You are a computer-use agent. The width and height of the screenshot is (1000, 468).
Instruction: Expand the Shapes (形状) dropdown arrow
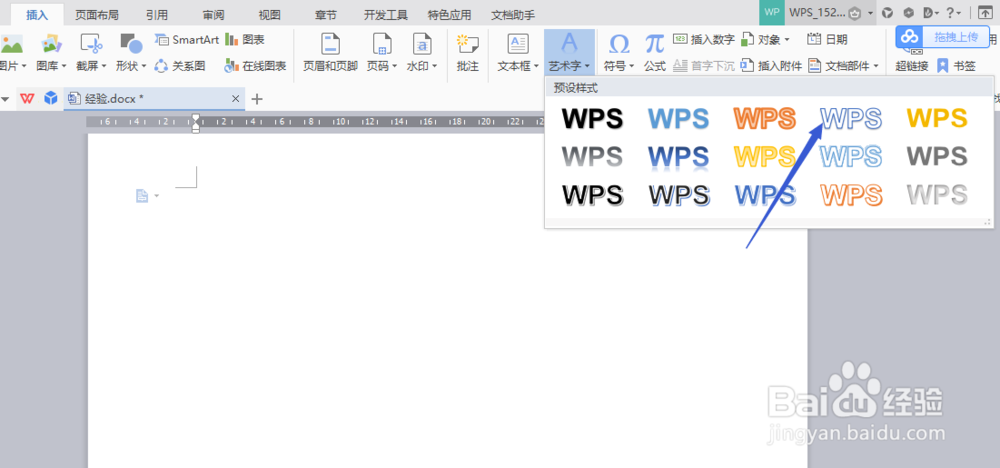[x=144, y=66]
